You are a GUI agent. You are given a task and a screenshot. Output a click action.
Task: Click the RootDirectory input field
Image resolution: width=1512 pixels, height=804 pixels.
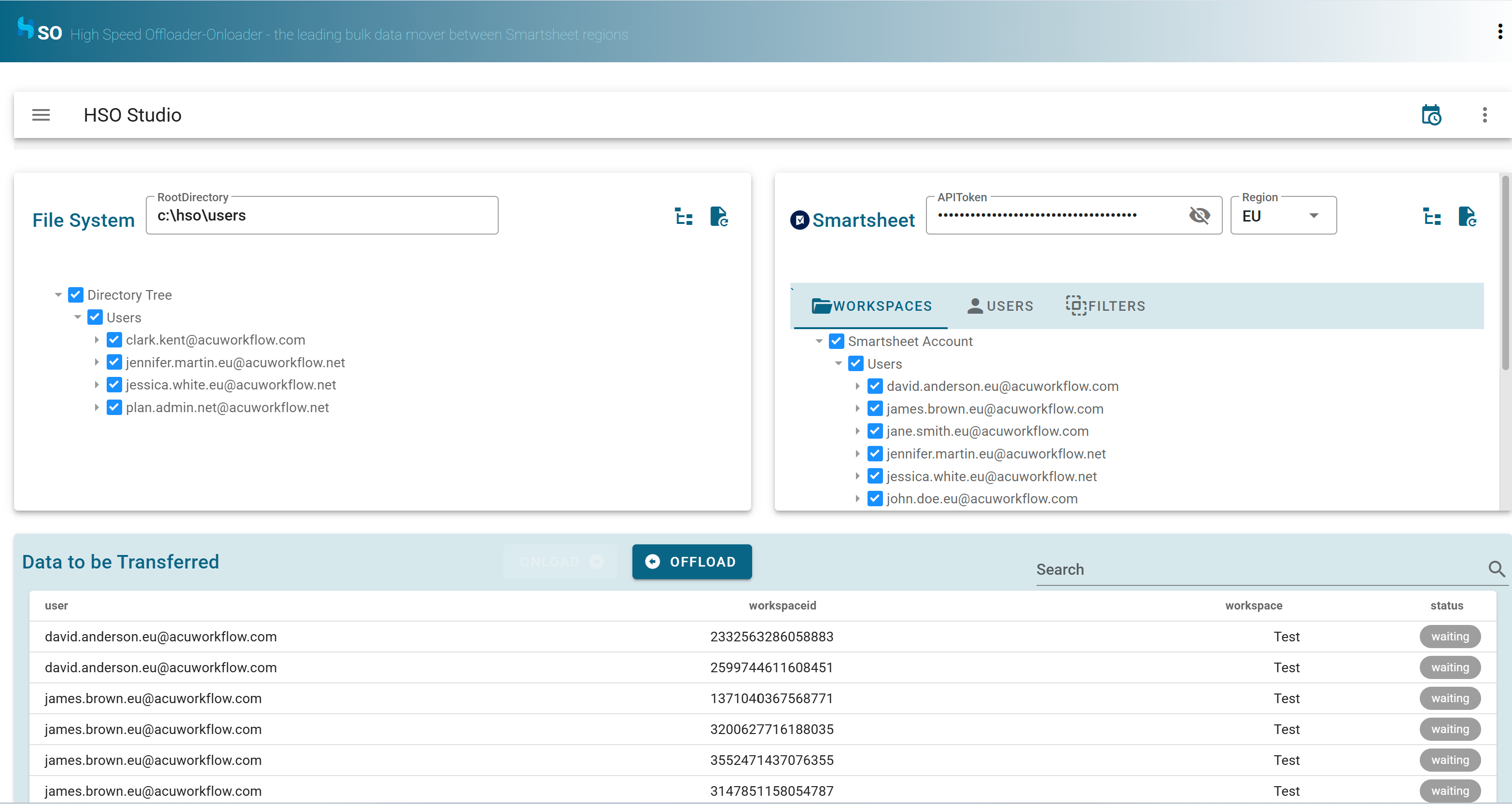(322, 216)
